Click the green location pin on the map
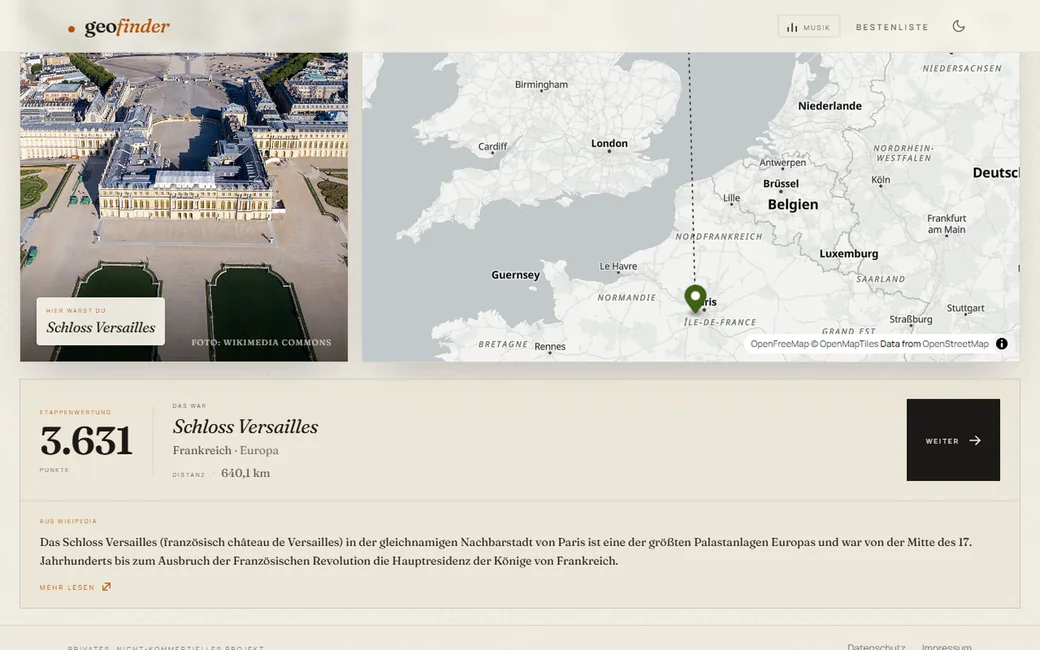Screen dimensions: 1040x650 pyautogui.click(x=695, y=298)
